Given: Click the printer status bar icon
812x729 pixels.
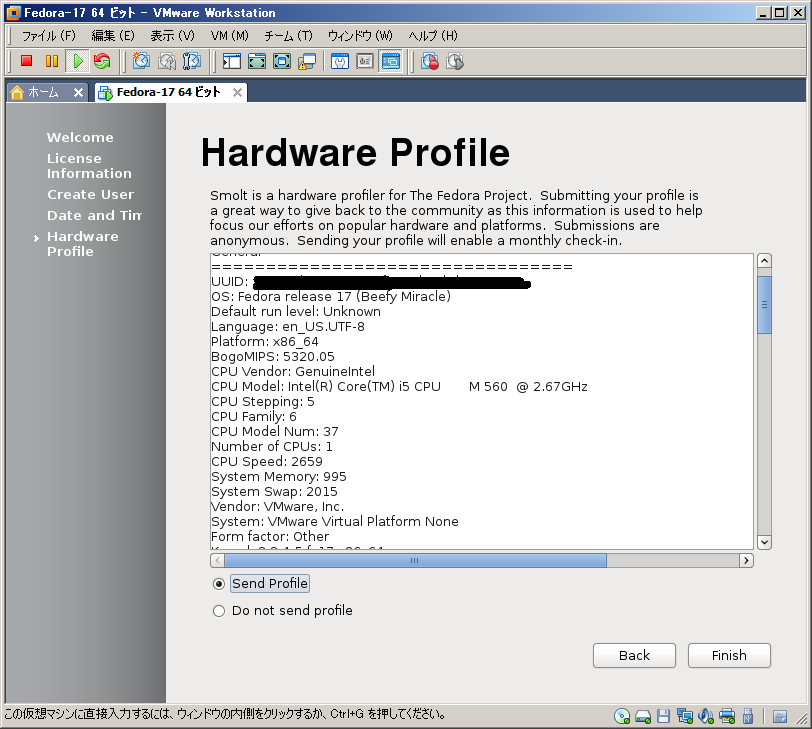Looking at the screenshot, I should point(727,715).
